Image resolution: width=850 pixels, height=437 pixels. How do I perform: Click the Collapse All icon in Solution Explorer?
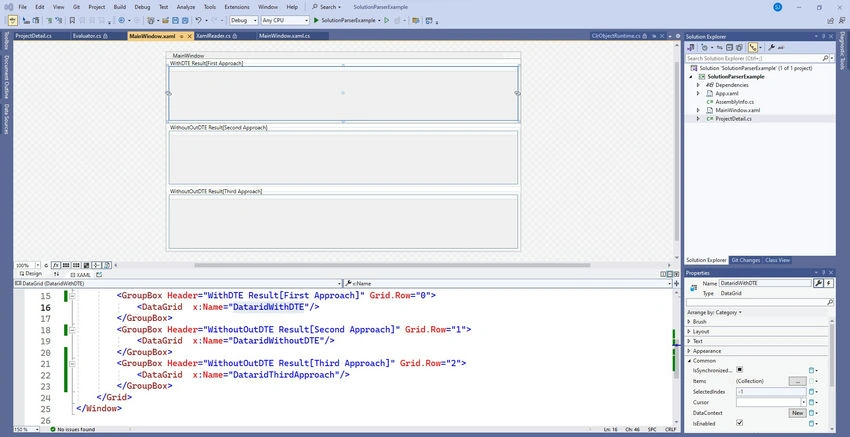tap(730, 48)
